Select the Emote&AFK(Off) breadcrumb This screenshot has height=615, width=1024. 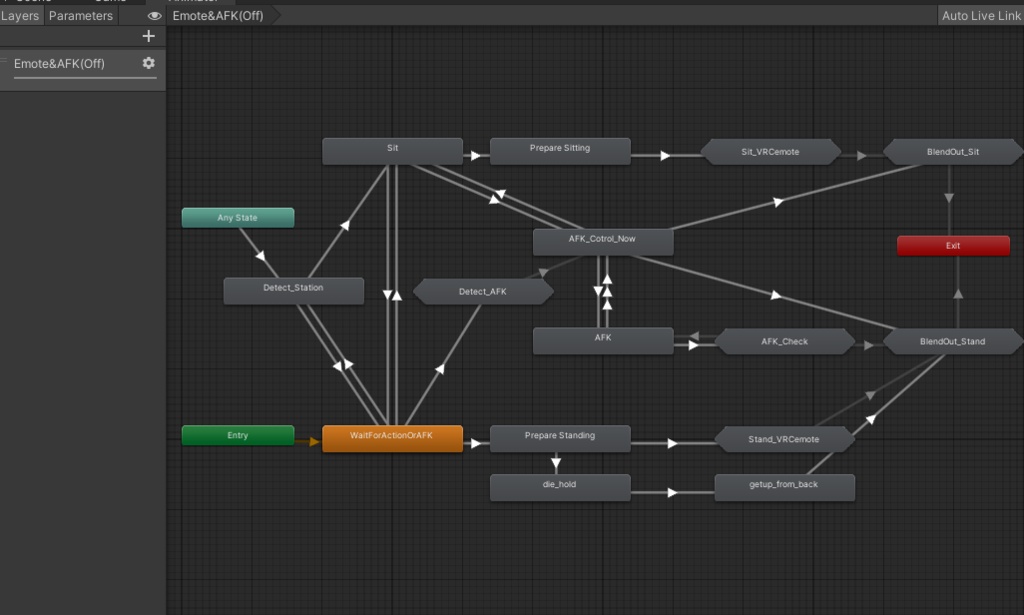[218, 16]
